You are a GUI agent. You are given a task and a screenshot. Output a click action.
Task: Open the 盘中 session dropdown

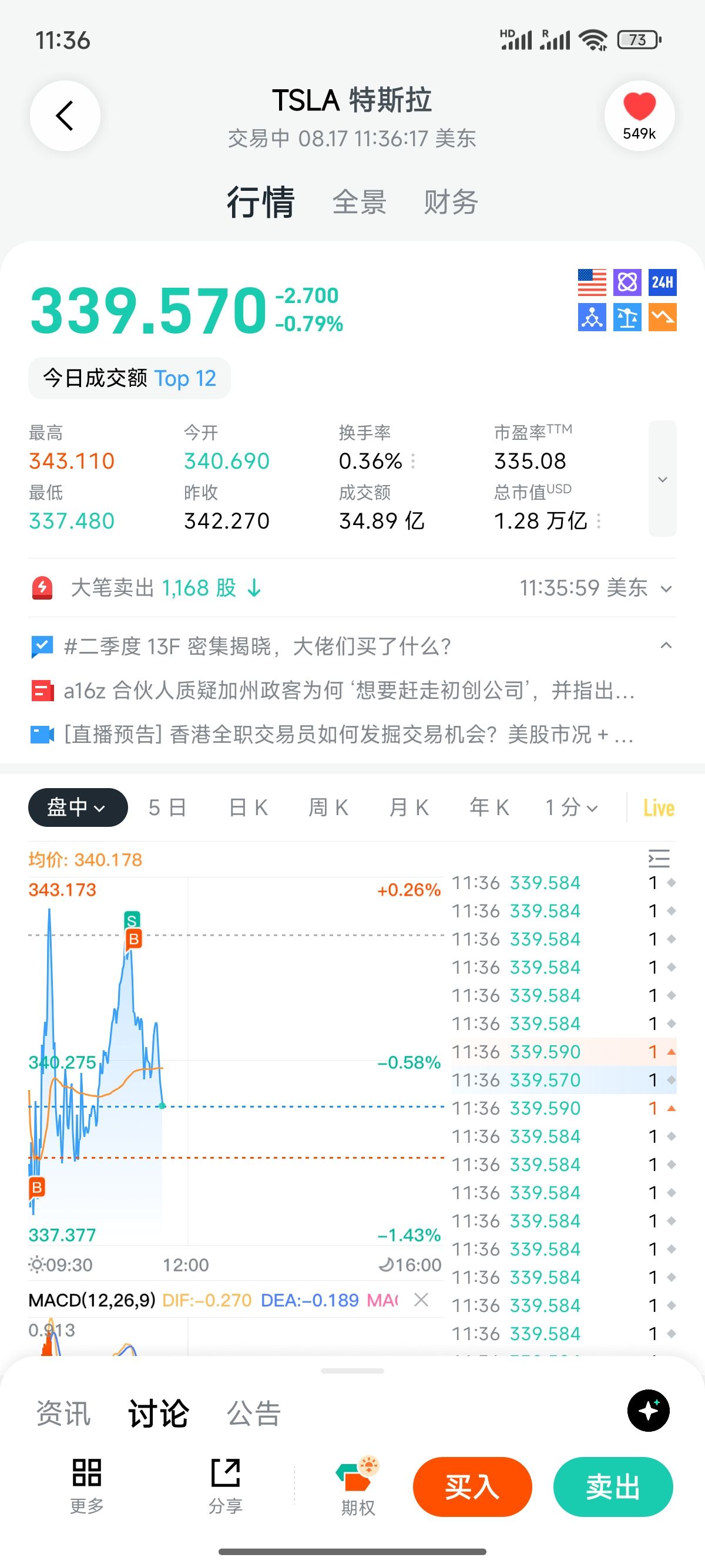pyautogui.click(x=78, y=807)
